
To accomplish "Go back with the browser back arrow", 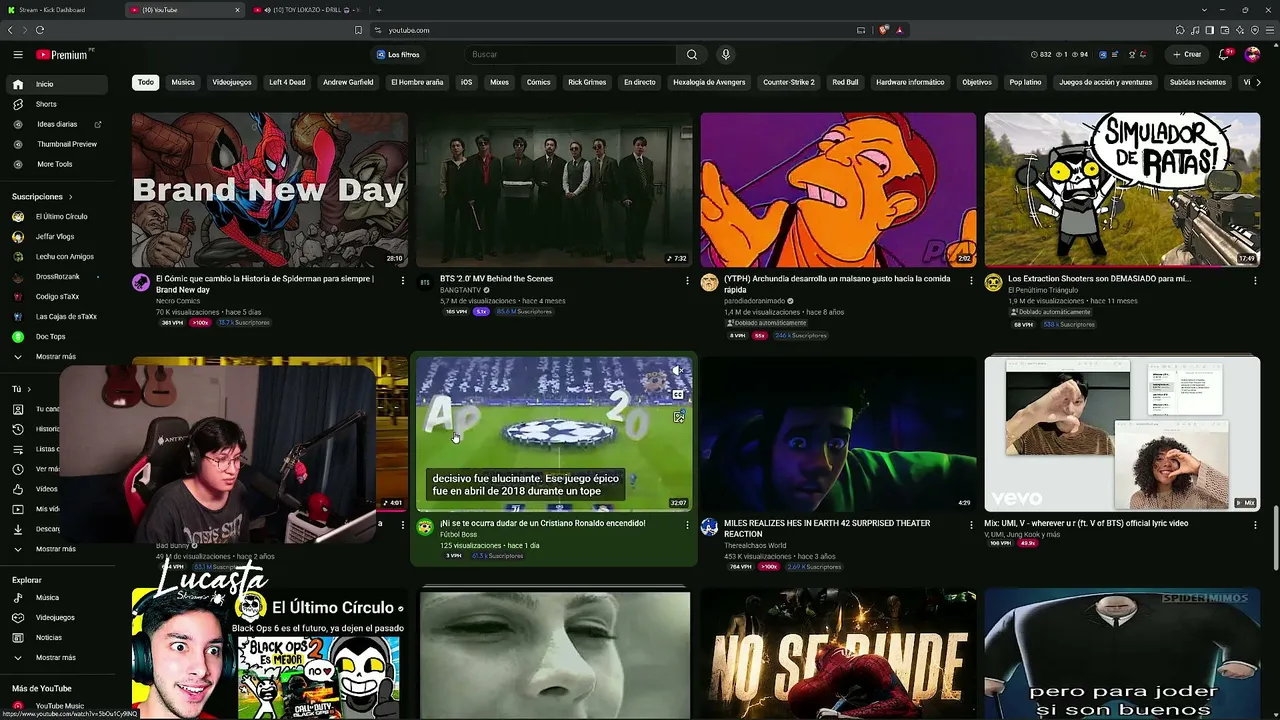I will (x=11, y=30).
